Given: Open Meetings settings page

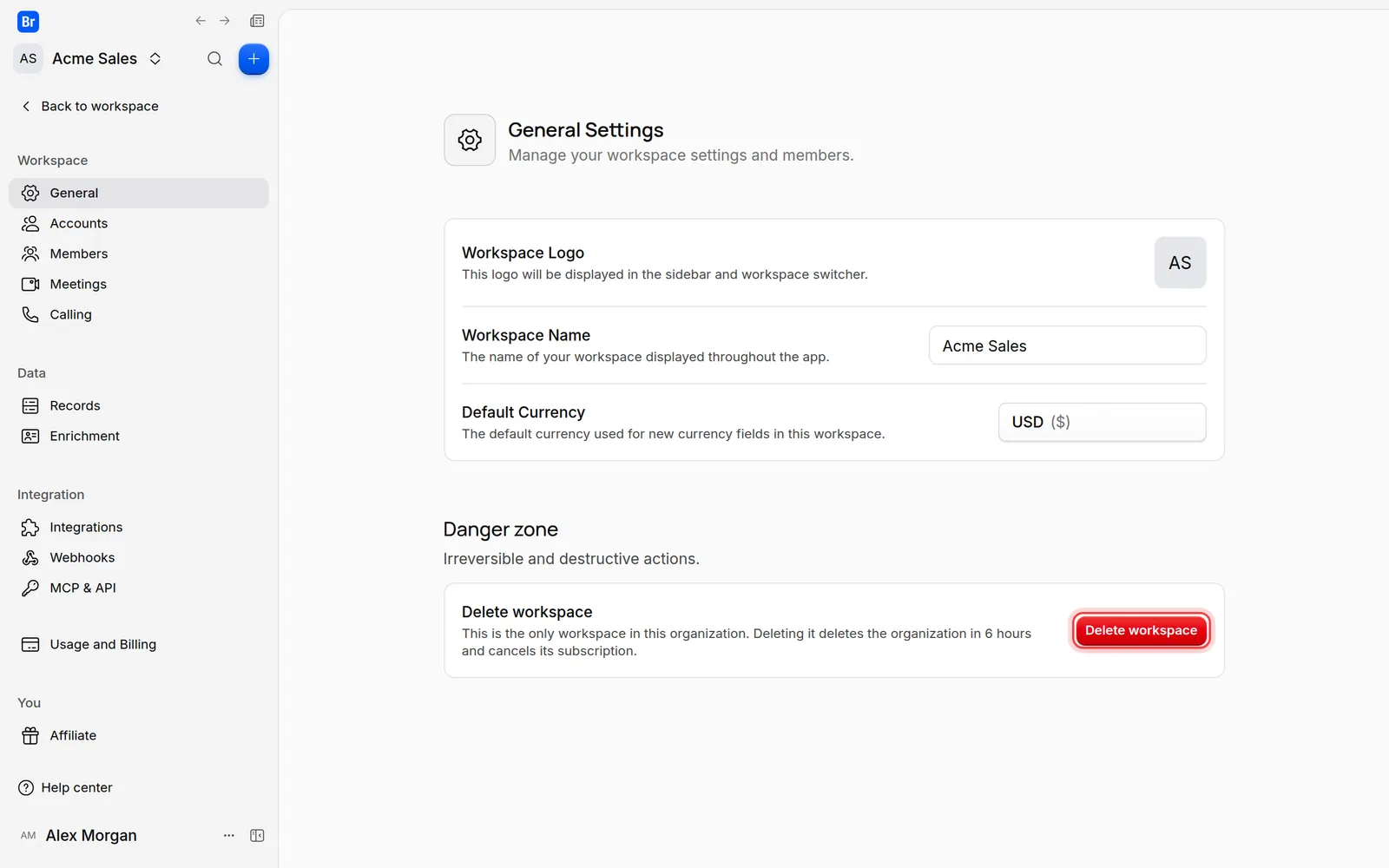Looking at the screenshot, I should [x=139, y=284].
